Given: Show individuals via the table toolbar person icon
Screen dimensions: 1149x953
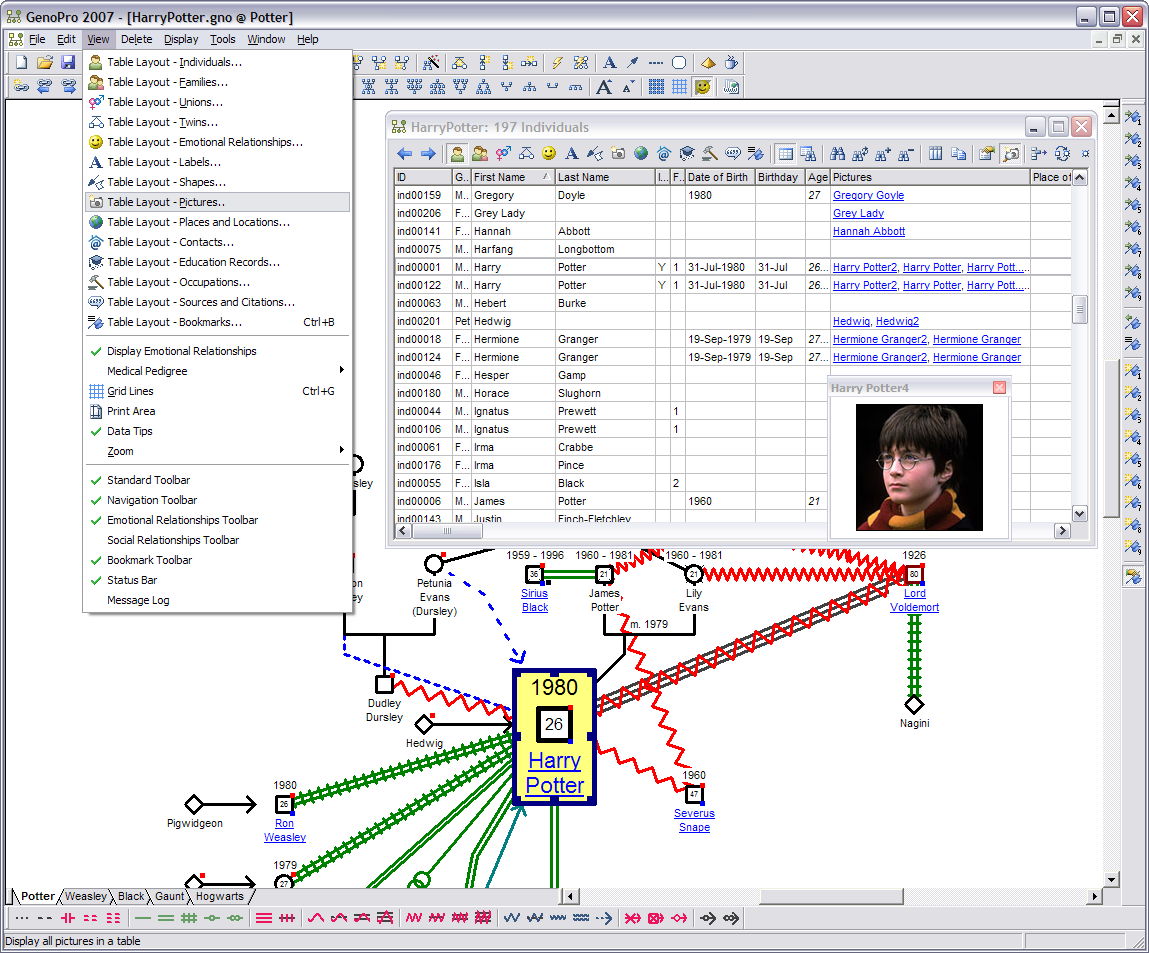Looking at the screenshot, I should click(x=457, y=153).
